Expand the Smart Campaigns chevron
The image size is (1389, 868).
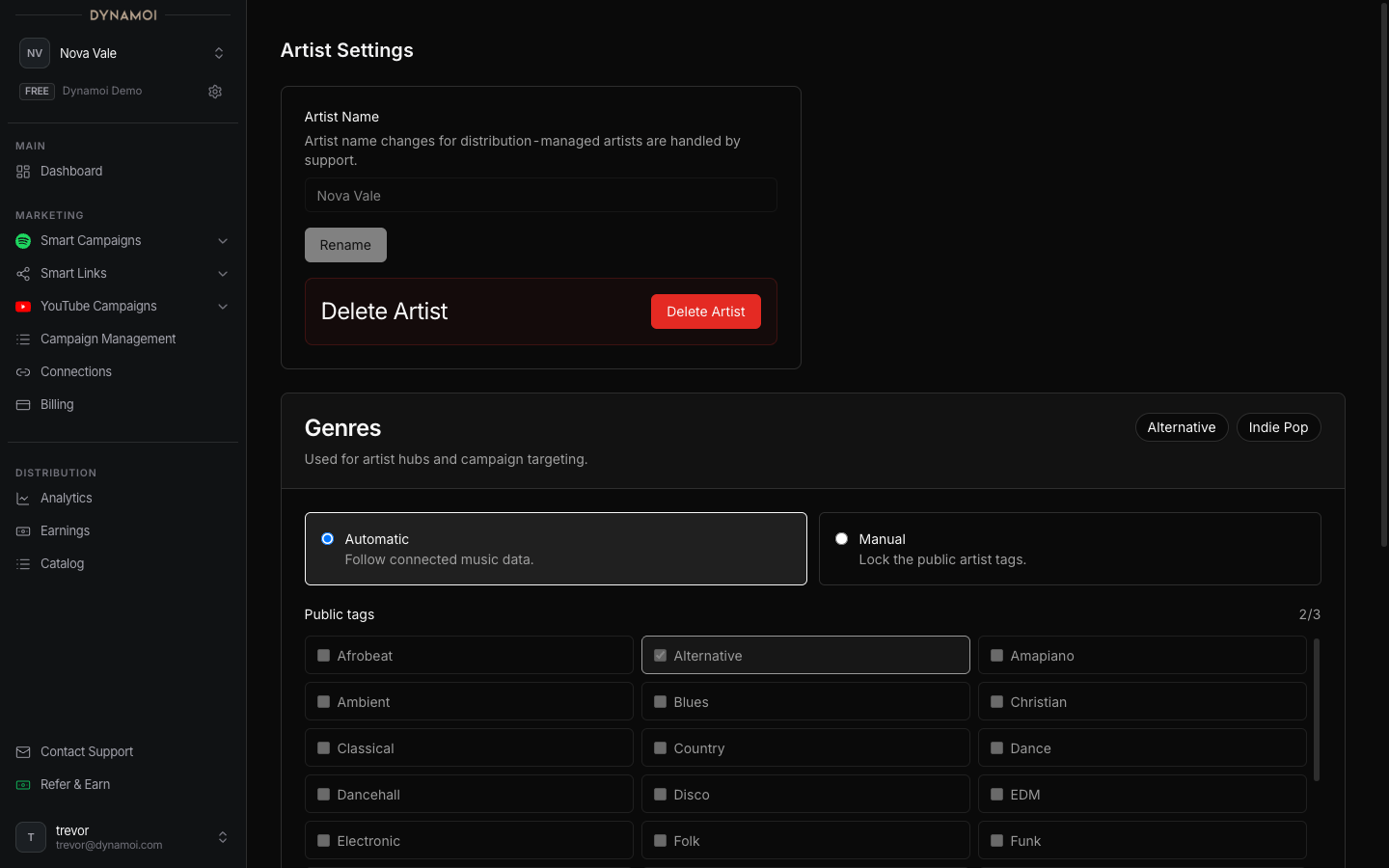pos(223,241)
